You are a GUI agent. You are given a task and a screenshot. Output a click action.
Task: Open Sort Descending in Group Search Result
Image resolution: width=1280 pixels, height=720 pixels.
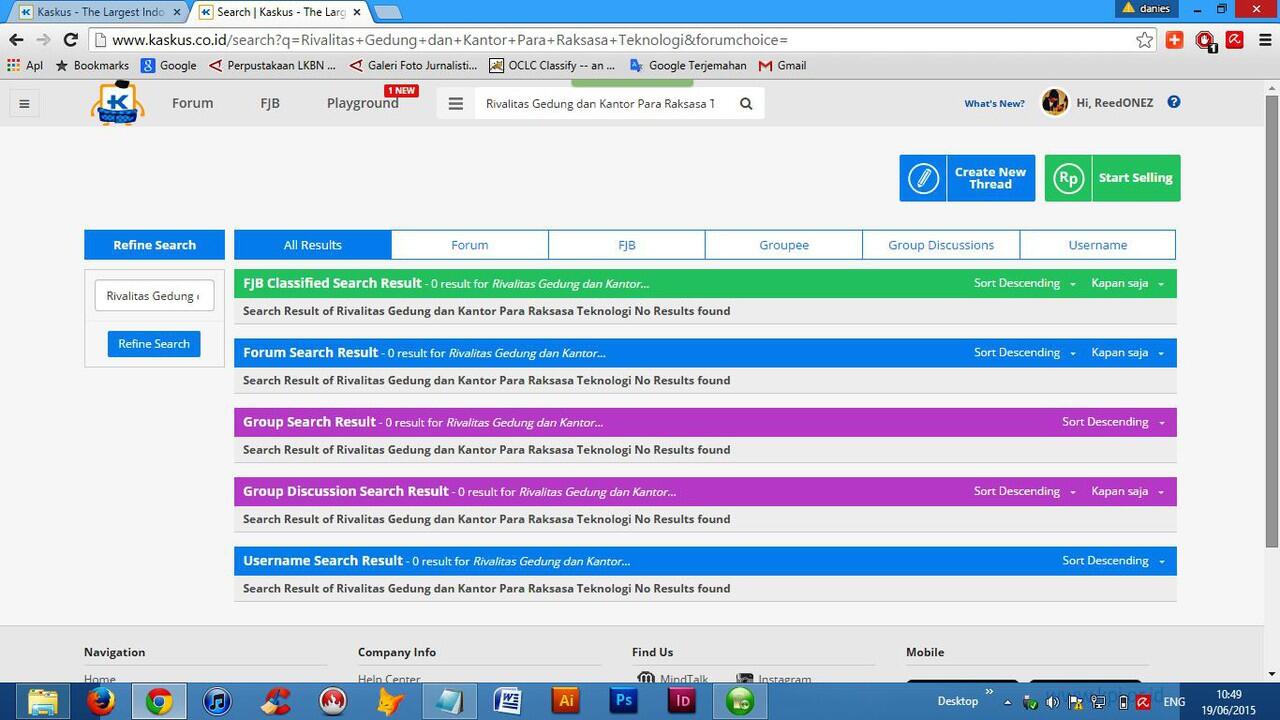click(x=1113, y=422)
